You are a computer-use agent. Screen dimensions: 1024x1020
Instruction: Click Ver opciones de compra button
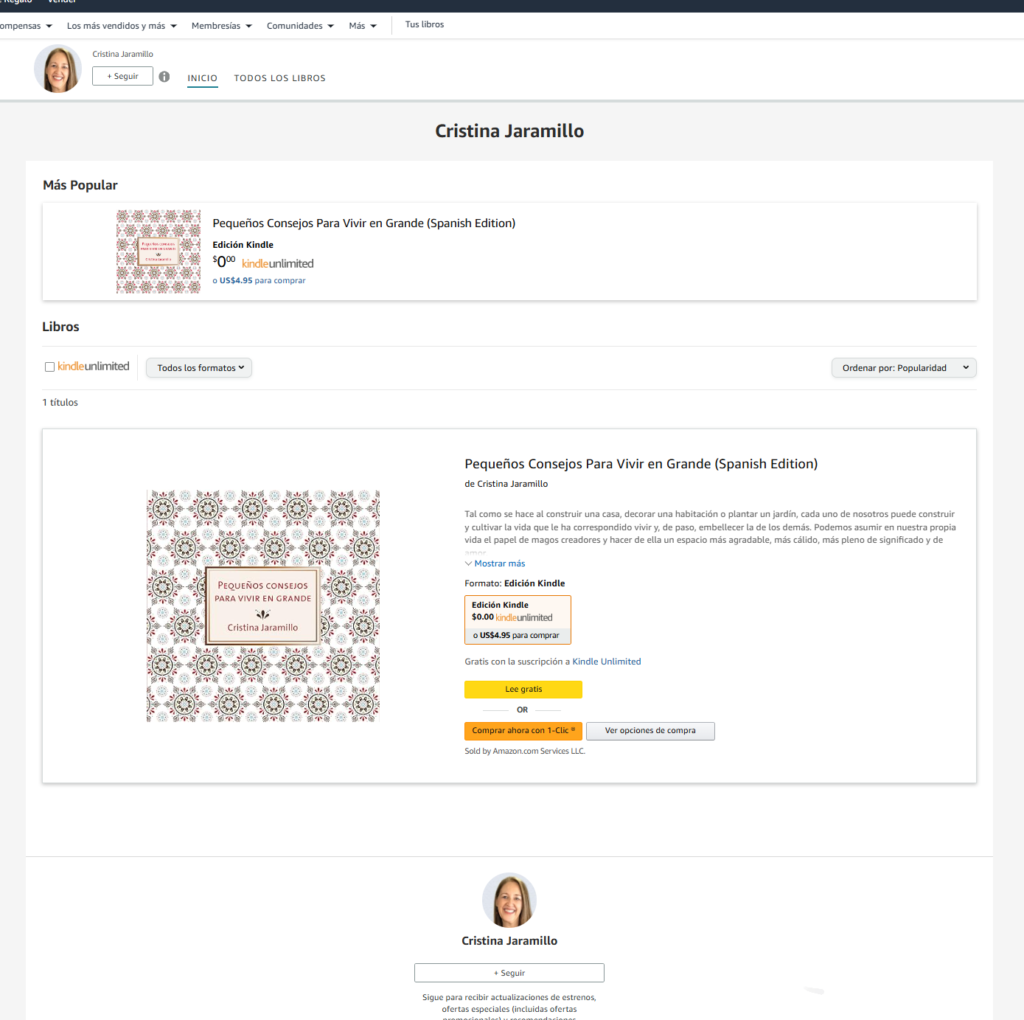(x=650, y=731)
